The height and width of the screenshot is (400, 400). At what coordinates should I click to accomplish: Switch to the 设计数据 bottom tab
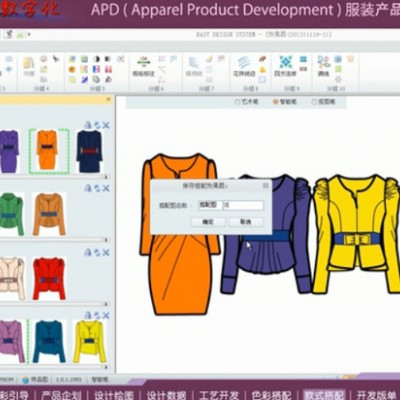pyautogui.click(x=166, y=395)
